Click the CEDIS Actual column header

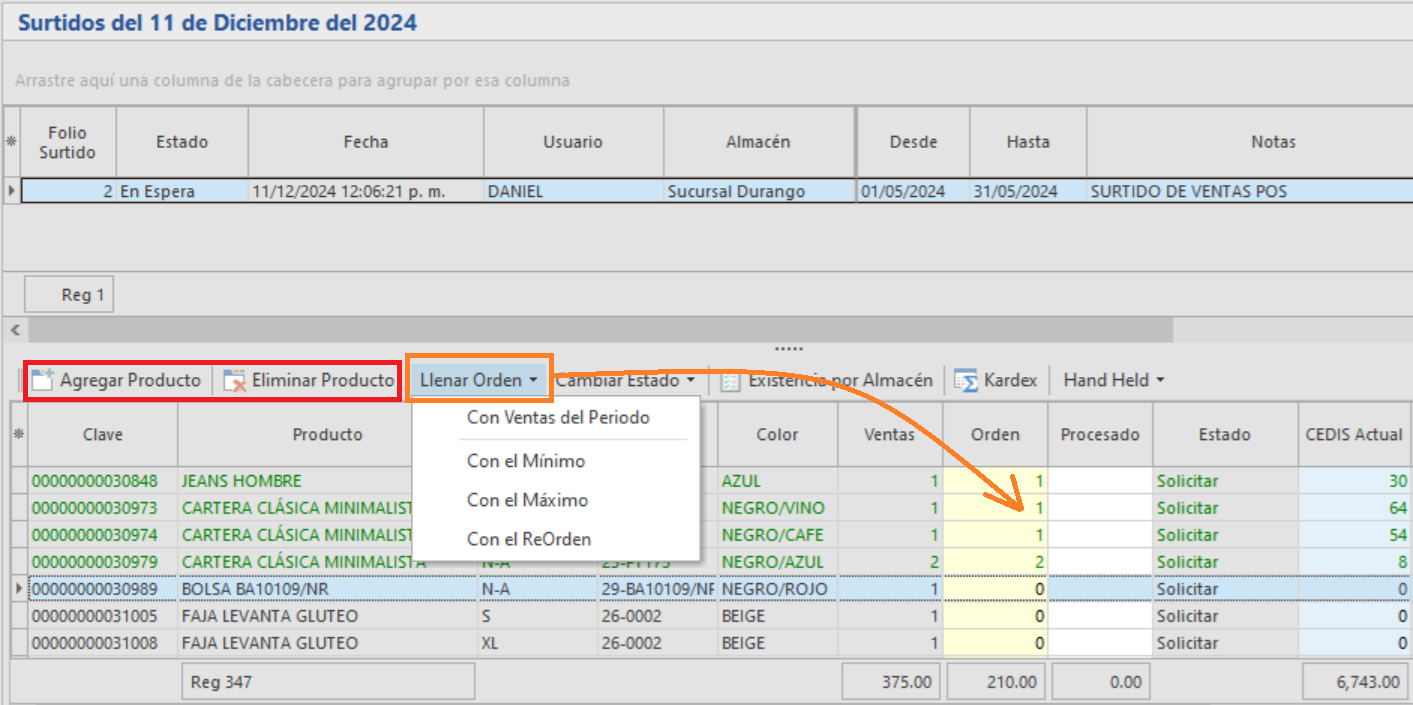(x=1354, y=434)
